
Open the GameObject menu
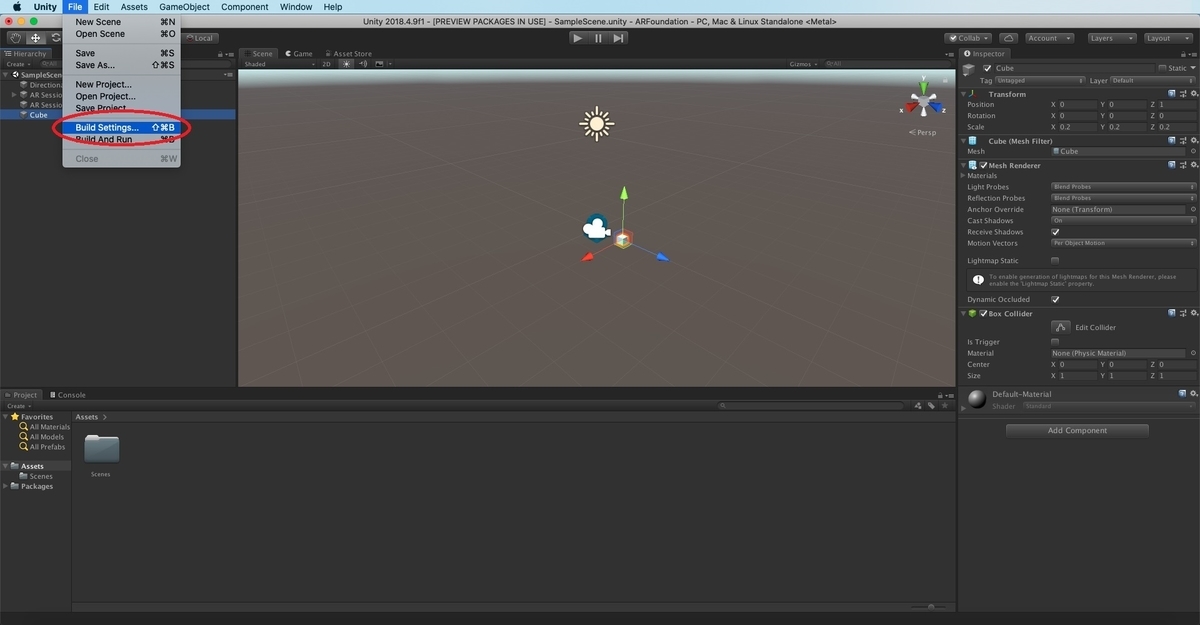184,7
